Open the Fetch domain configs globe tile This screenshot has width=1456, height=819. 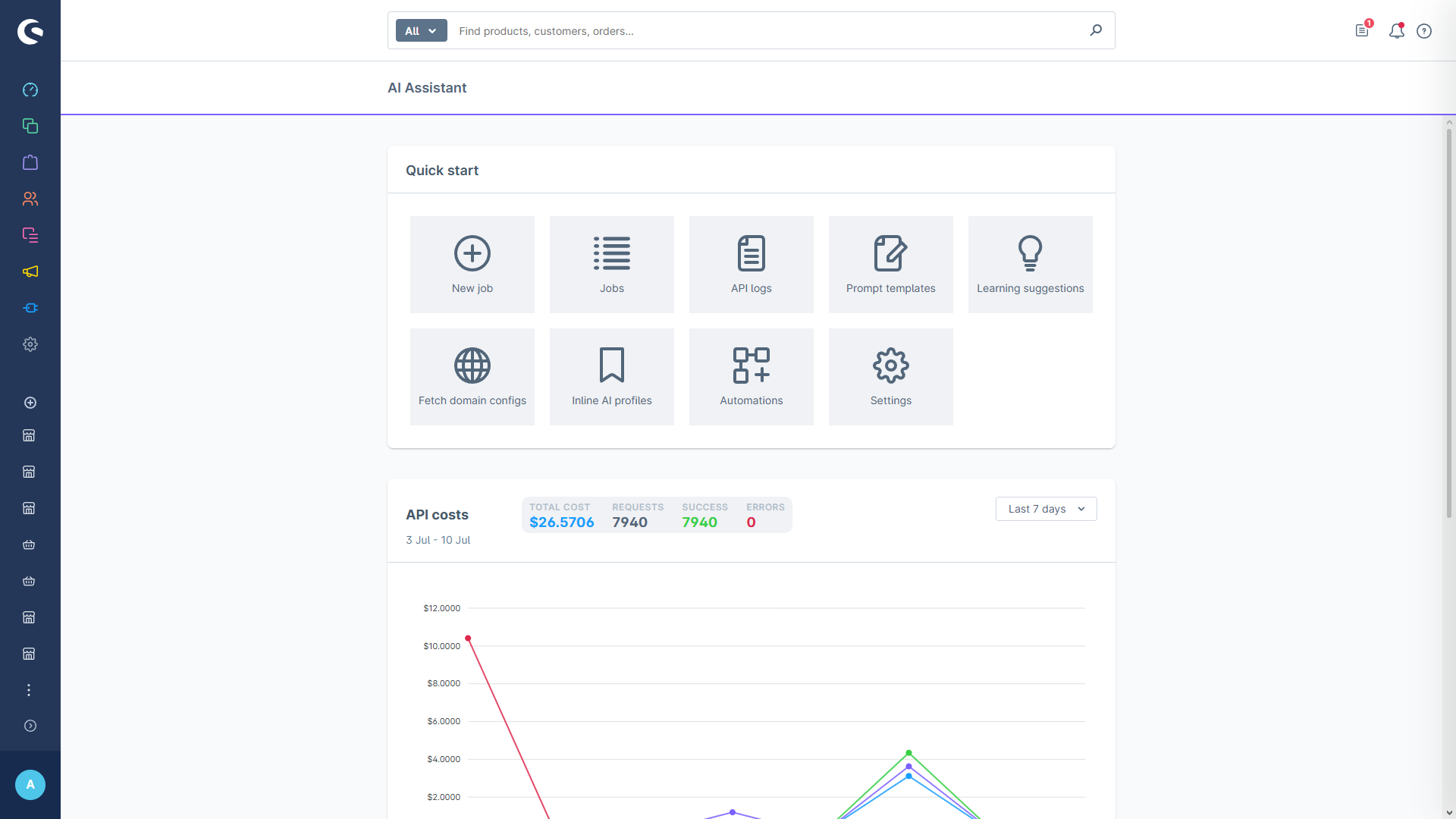(x=472, y=377)
